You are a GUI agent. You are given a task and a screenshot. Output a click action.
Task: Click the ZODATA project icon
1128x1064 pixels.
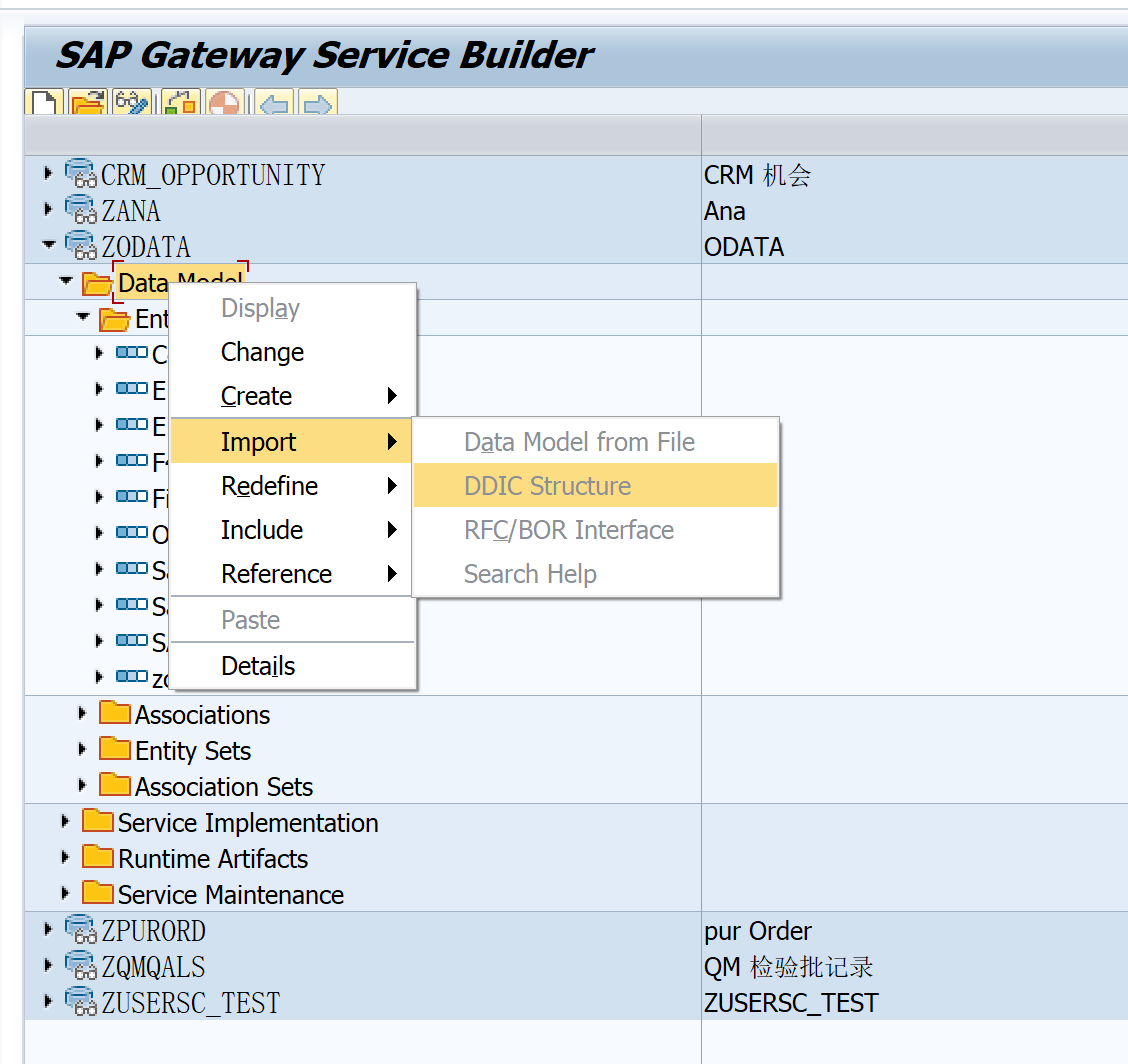tap(81, 245)
